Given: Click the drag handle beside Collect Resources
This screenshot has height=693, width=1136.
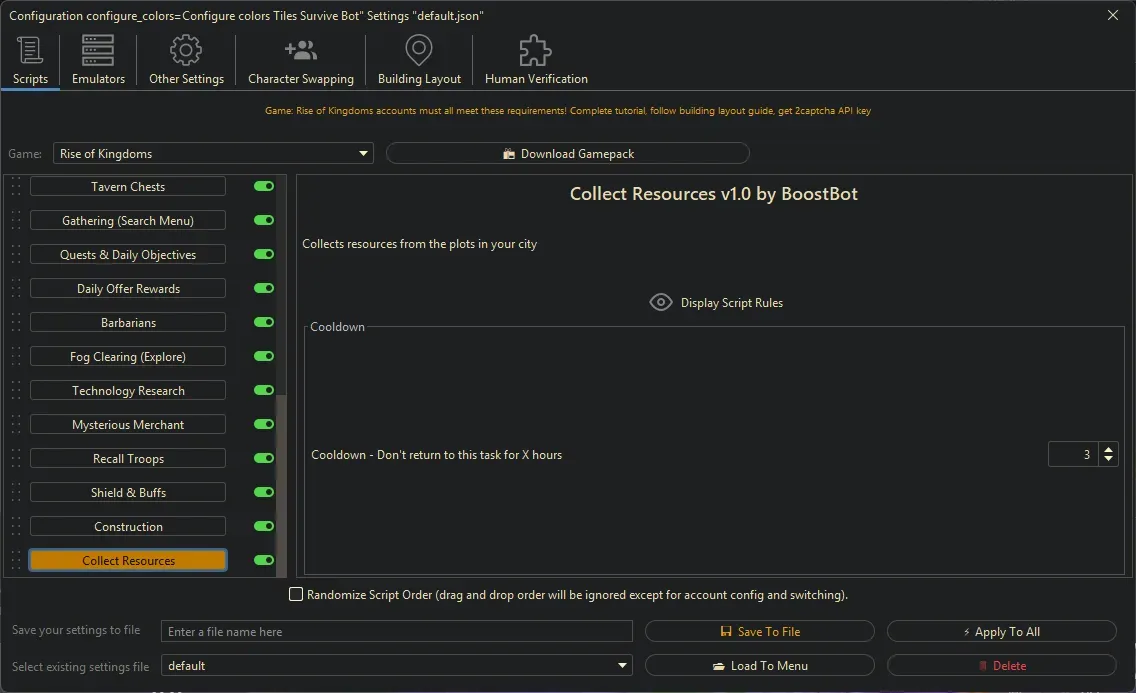Looking at the screenshot, I should click(x=14, y=560).
